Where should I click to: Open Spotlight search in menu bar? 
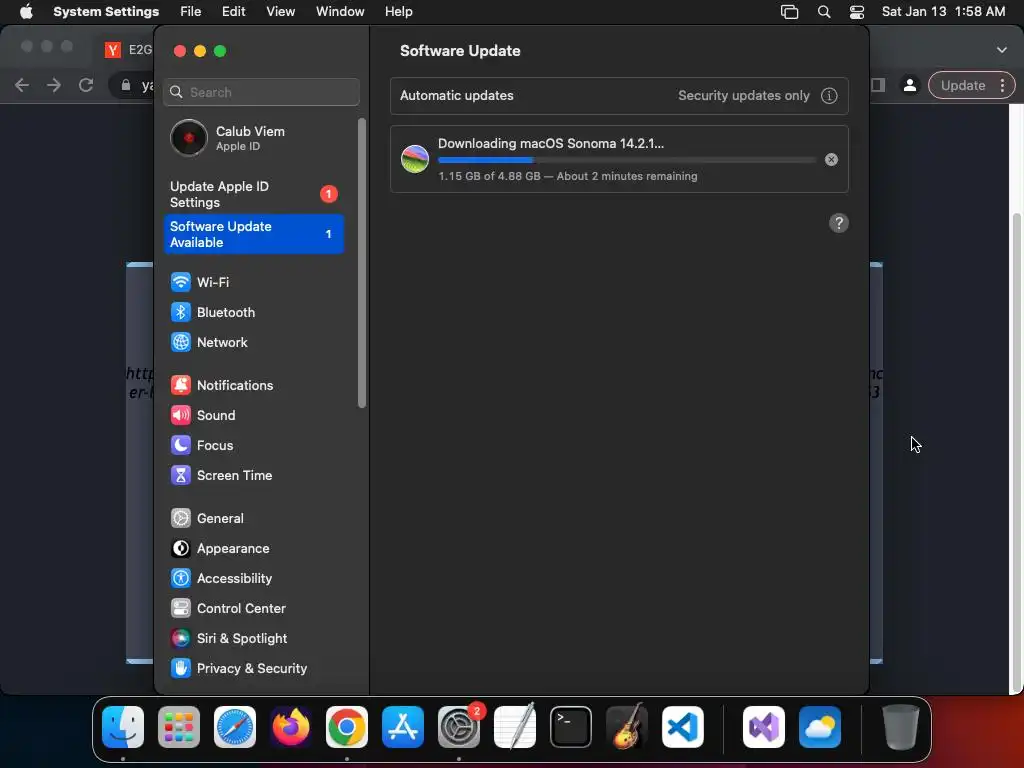point(824,12)
